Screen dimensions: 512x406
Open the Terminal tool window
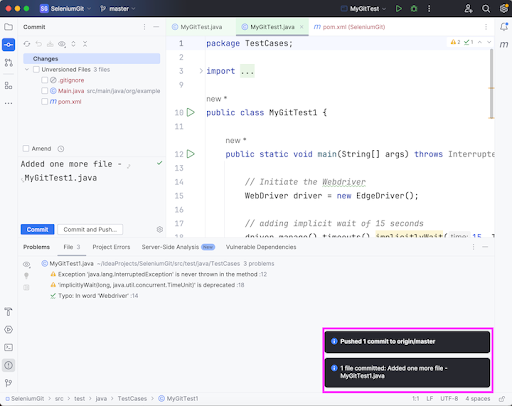pos(9,347)
